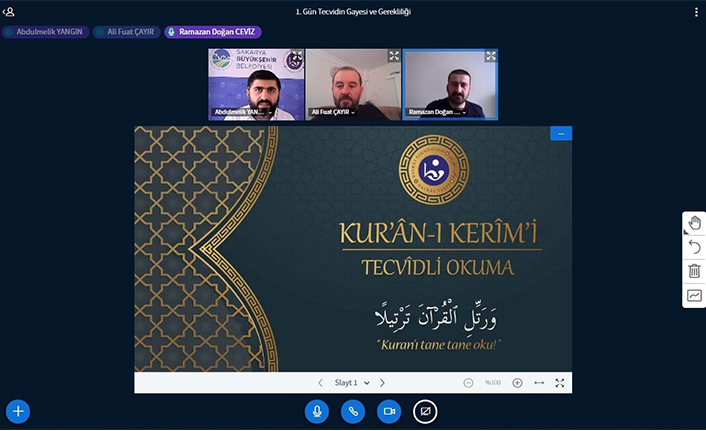Select the hand pan tool

pyautogui.click(x=694, y=223)
